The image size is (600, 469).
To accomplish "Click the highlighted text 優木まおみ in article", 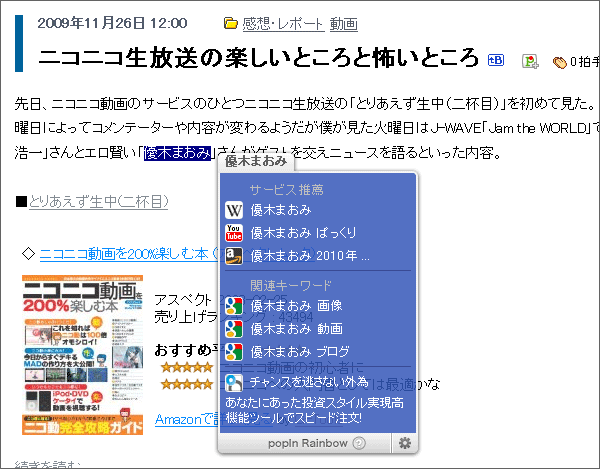I will (177, 153).
